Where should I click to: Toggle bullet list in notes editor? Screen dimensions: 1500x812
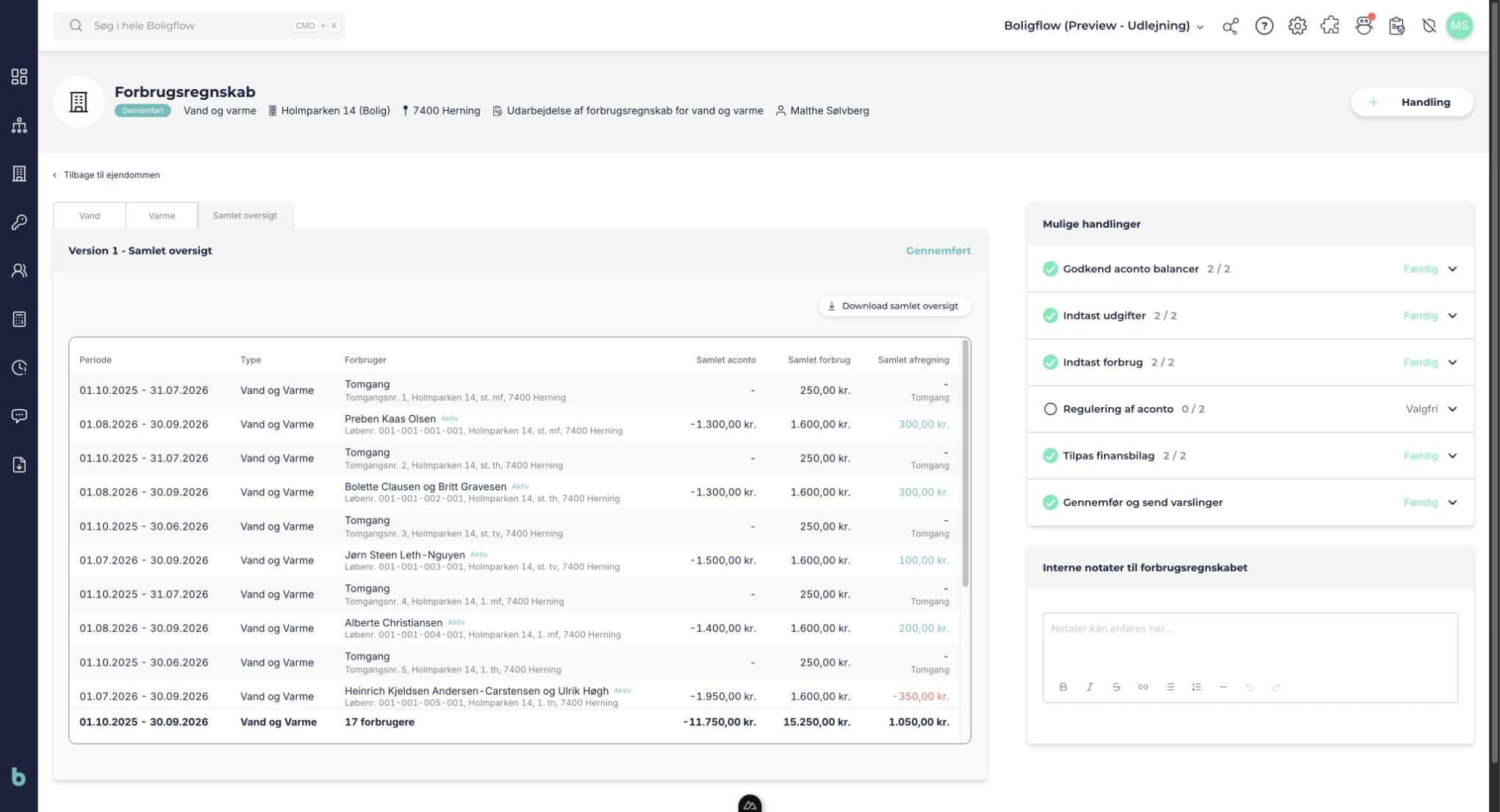[x=1169, y=686]
